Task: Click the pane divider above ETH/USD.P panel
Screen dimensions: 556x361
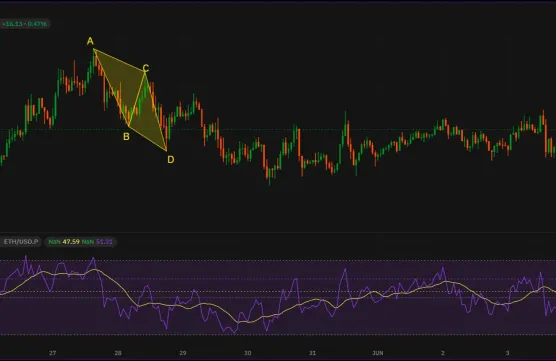Action: tap(278, 233)
